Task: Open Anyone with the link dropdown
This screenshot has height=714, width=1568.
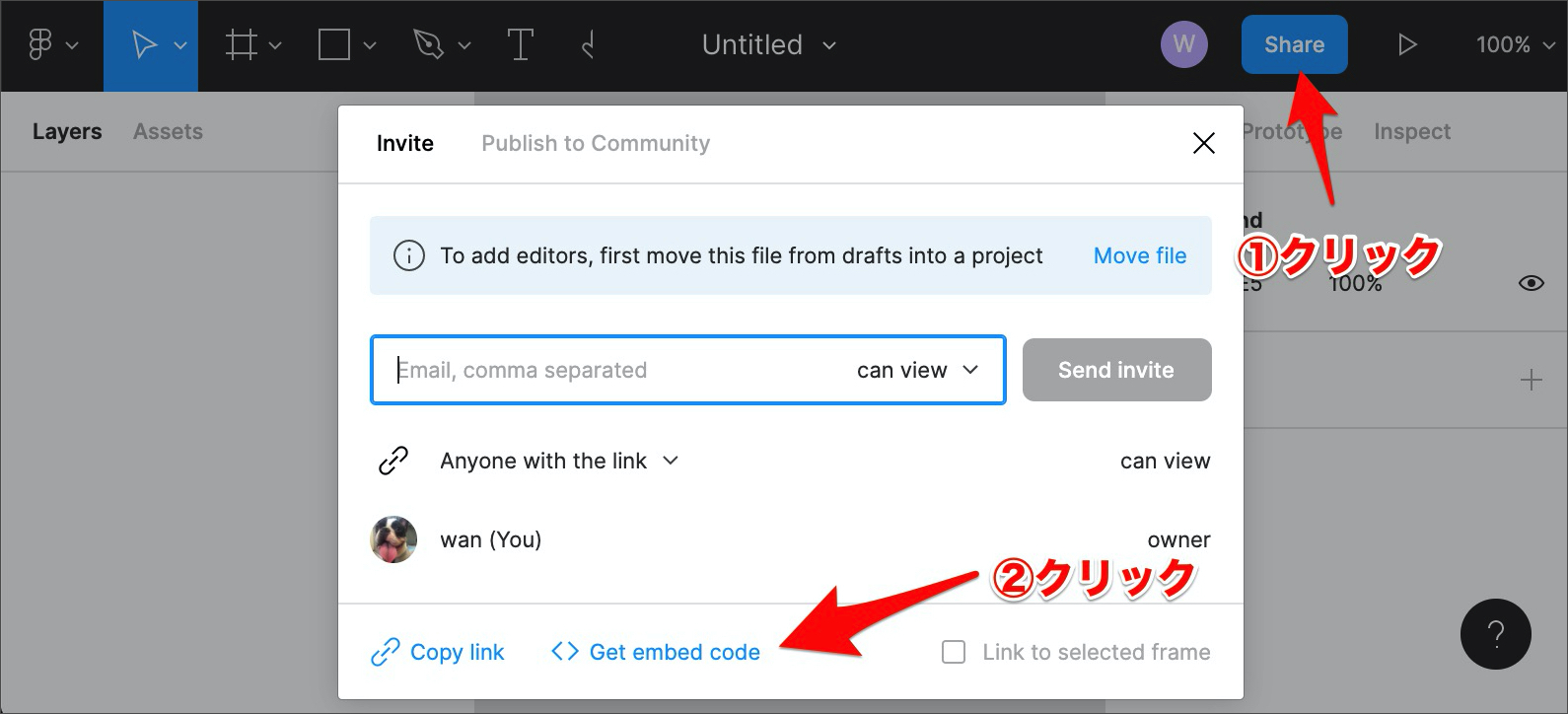Action: (x=558, y=461)
